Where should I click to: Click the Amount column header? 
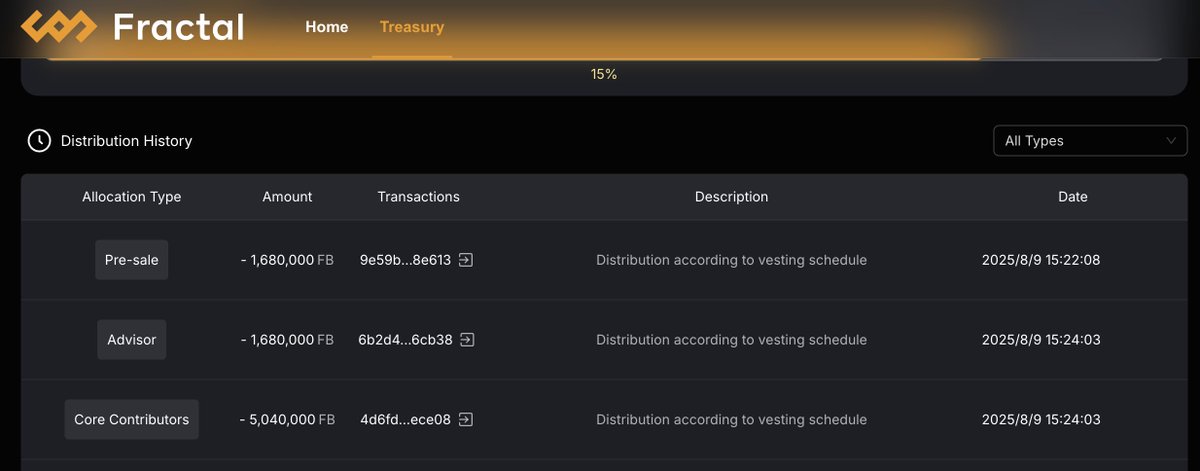[x=288, y=197]
